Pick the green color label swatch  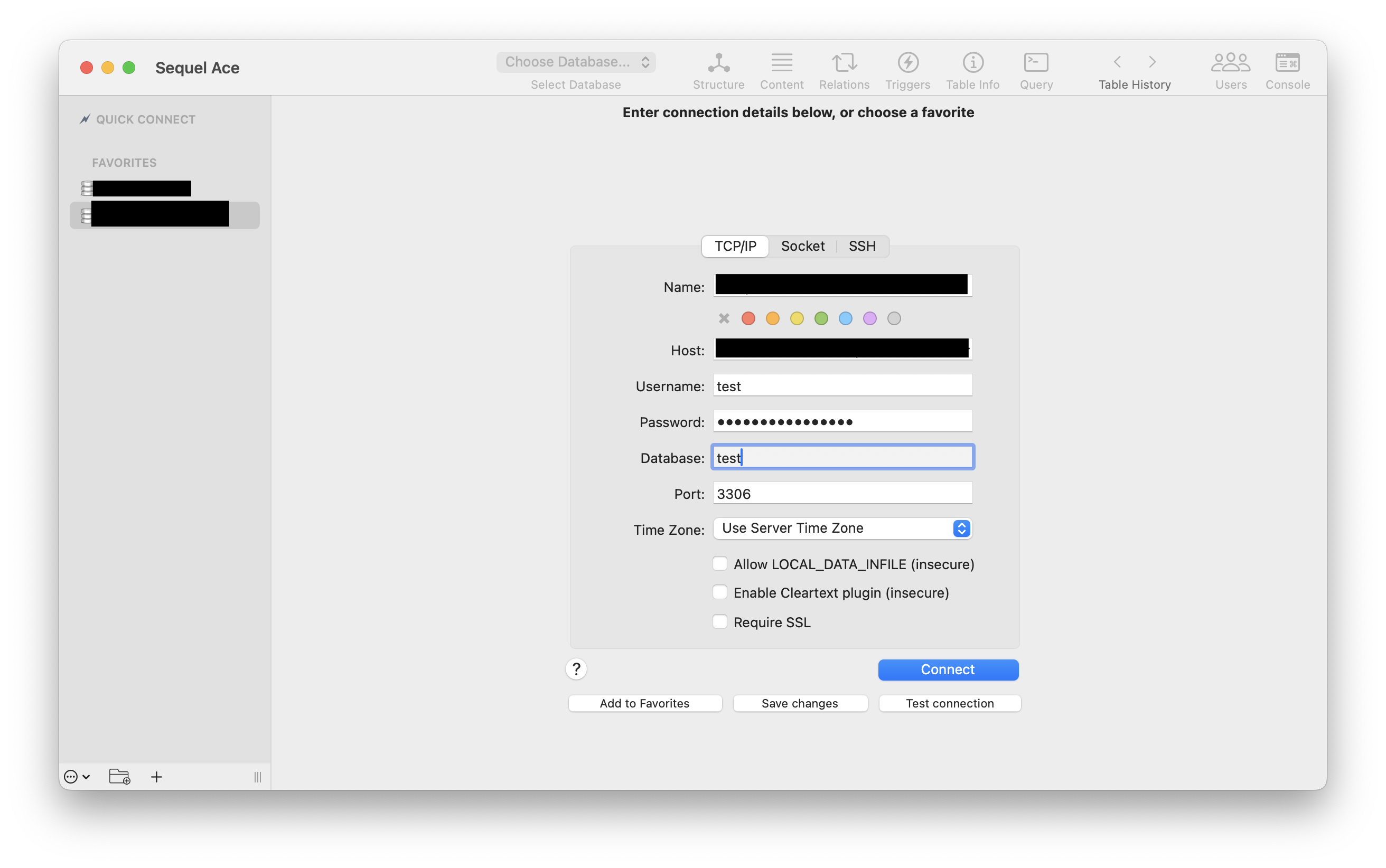pos(821,318)
